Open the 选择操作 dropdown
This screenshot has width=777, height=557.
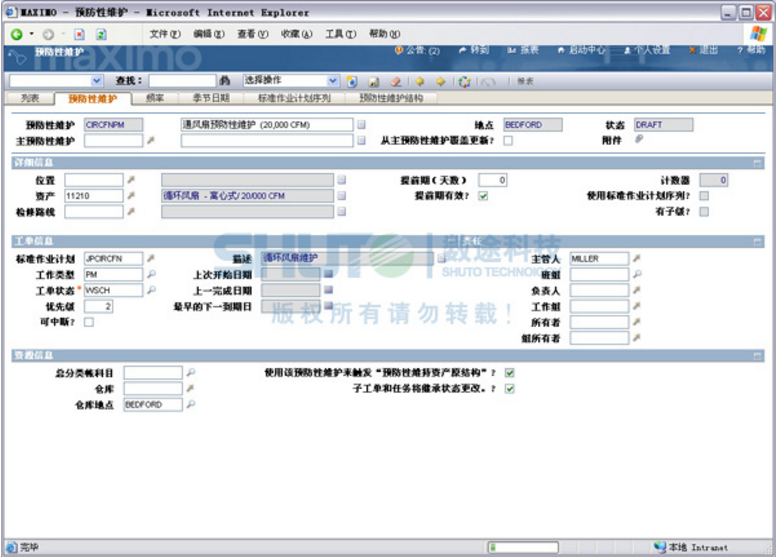click(x=333, y=81)
